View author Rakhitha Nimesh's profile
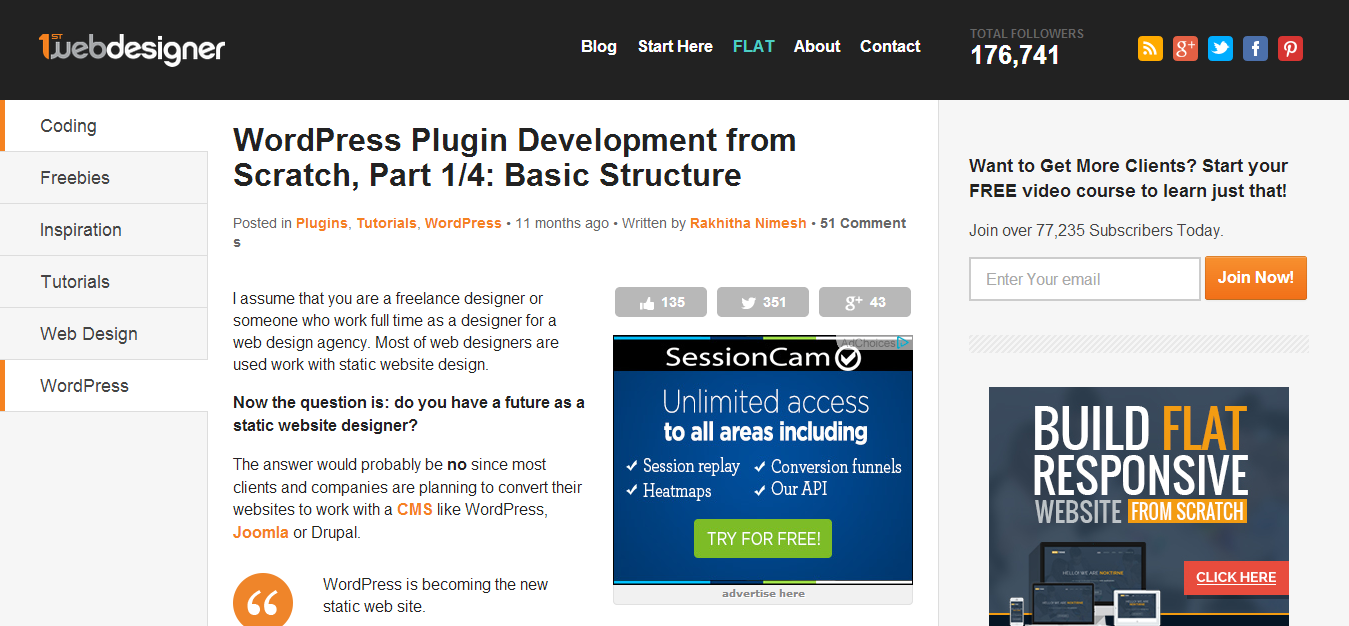The image size is (1349, 626). coord(748,223)
